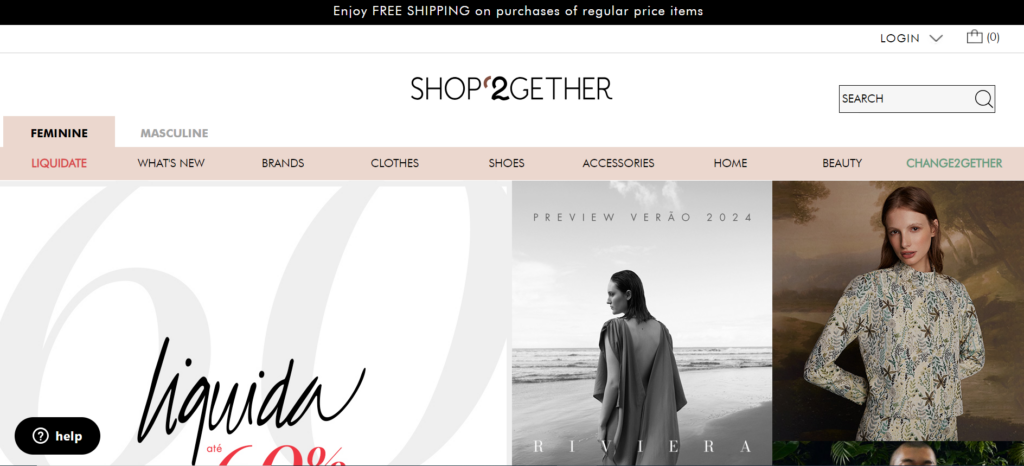Switch to the MASCULINE tab
The image size is (1024, 466).
point(174,133)
